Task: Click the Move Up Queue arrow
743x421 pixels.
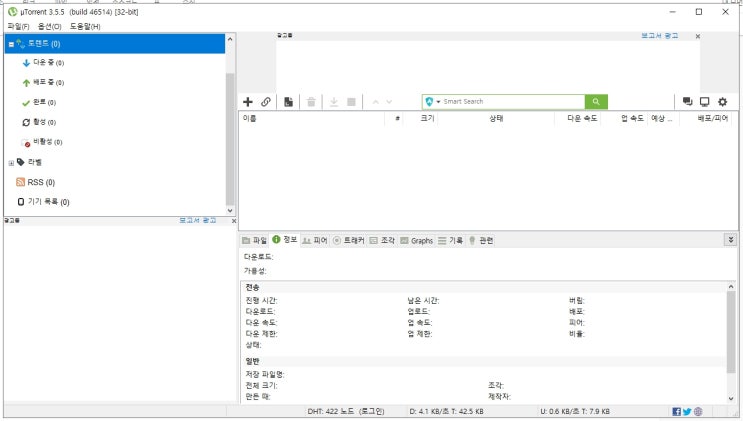Action: pos(375,102)
